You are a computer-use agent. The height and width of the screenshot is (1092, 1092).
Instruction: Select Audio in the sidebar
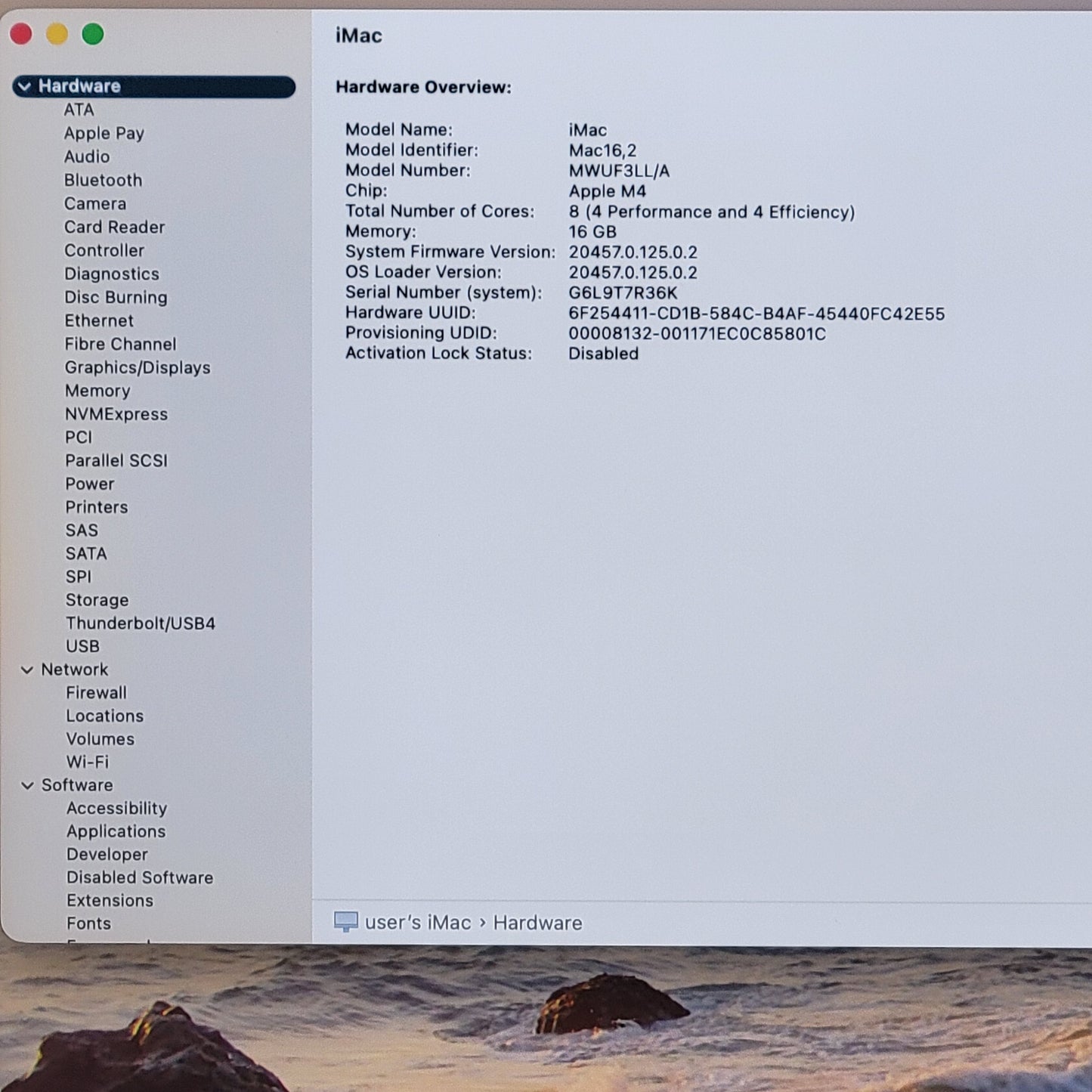pyautogui.click(x=87, y=156)
